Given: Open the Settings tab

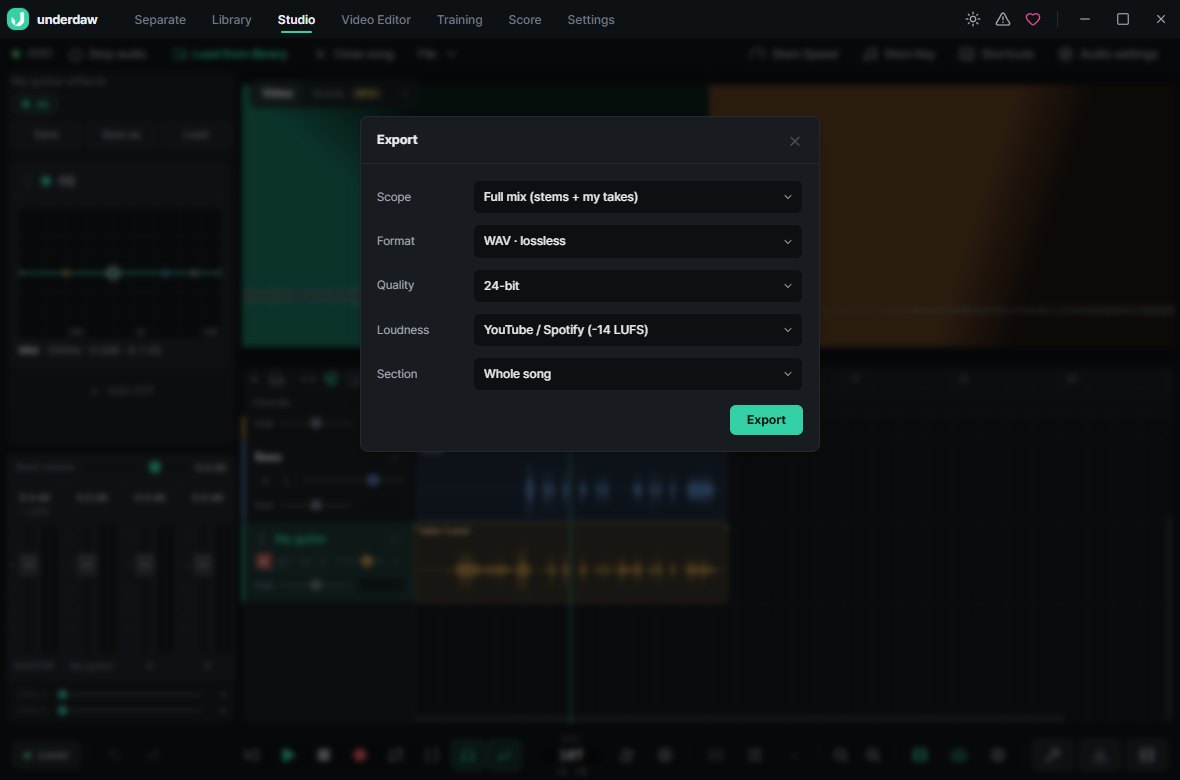Looking at the screenshot, I should [591, 20].
